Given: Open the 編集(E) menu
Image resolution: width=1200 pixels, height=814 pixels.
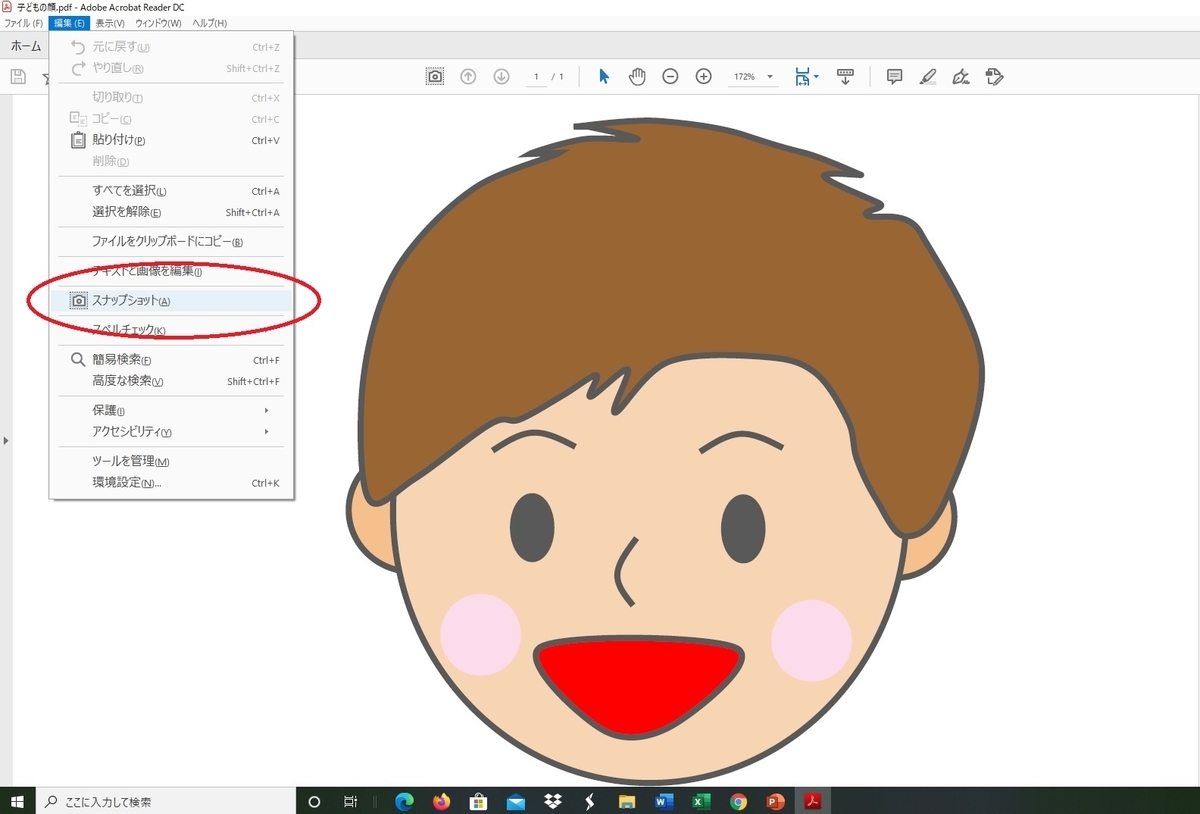Looking at the screenshot, I should [x=69, y=23].
